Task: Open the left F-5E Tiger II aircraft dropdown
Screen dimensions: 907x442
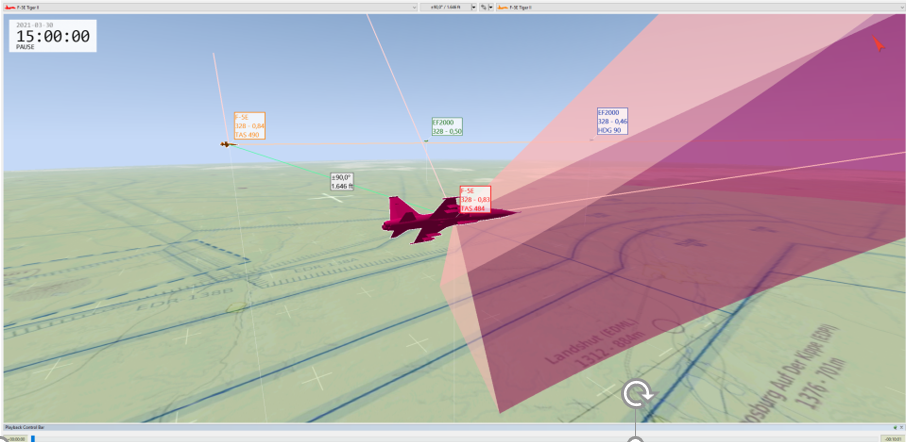Action: [413, 6]
